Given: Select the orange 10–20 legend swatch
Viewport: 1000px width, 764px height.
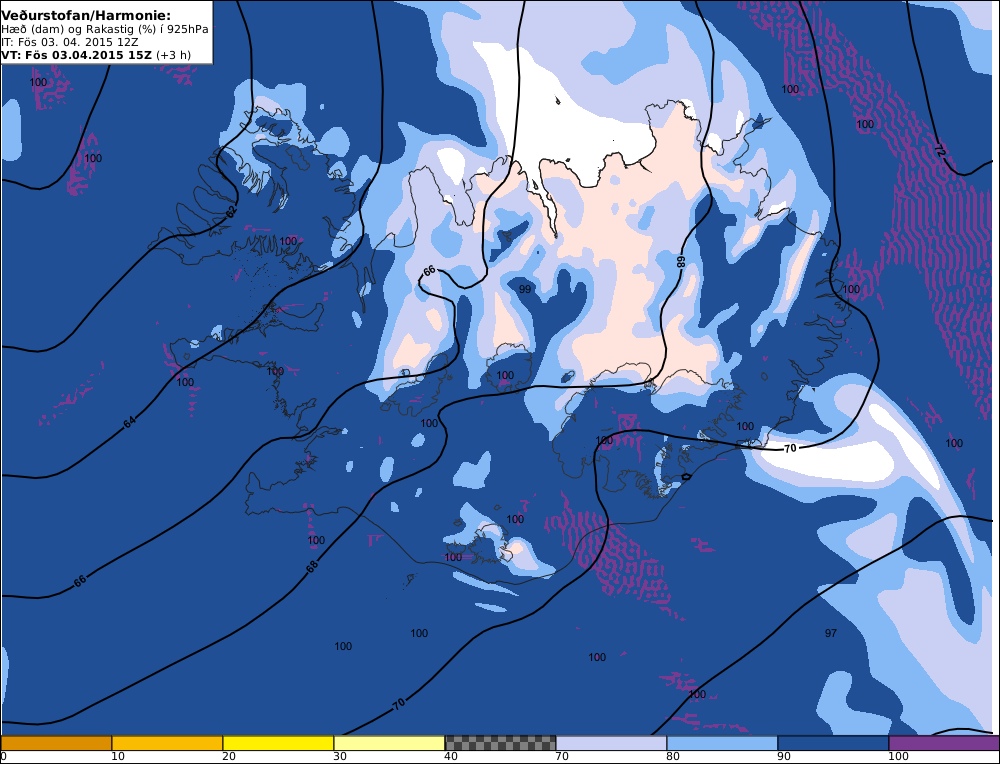Looking at the screenshot, I should (x=167, y=742).
